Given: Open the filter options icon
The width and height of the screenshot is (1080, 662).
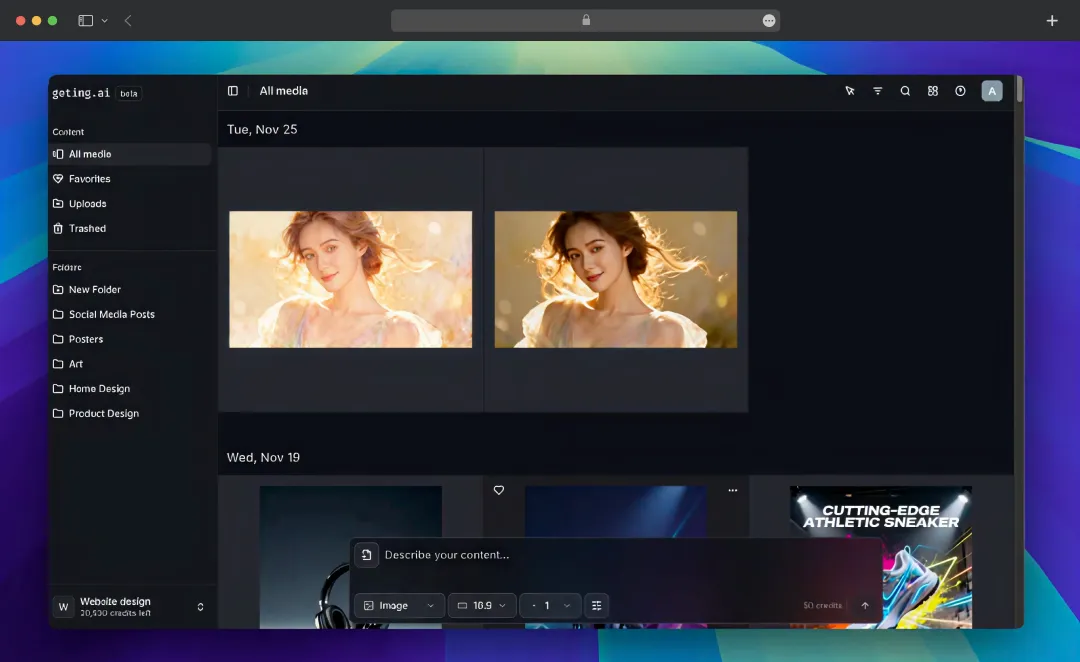Looking at the screenshot, I should click(x=878, y=91).
